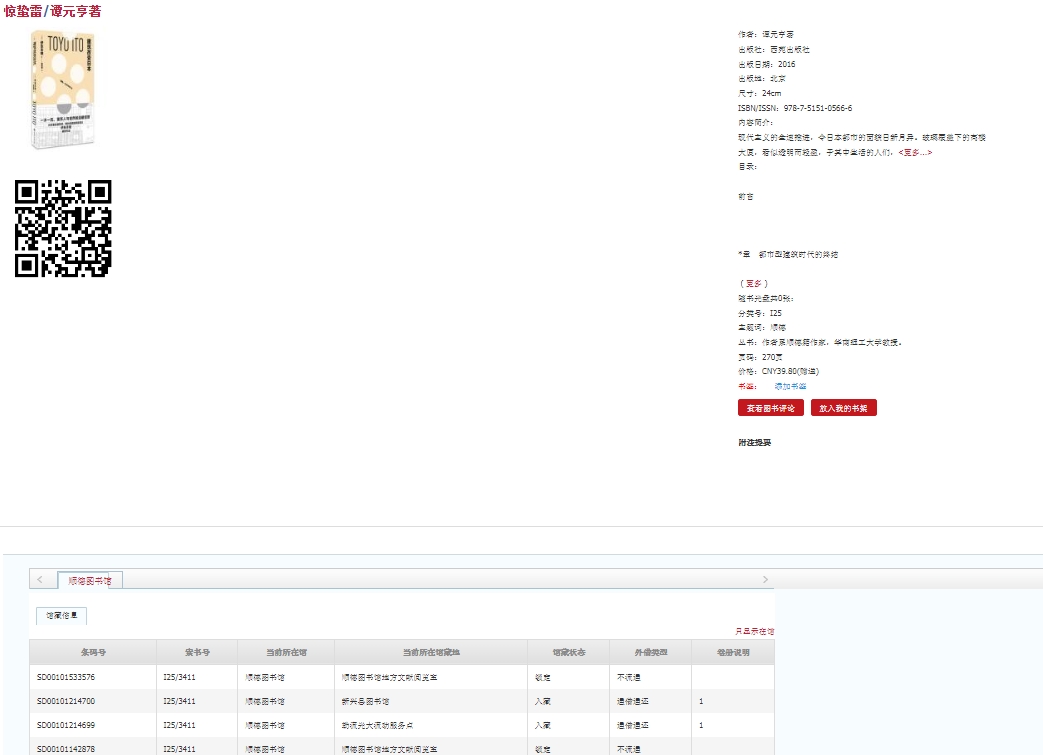Click the 条码号 column header
The image size is (1043, 755).
click(93, 653)
